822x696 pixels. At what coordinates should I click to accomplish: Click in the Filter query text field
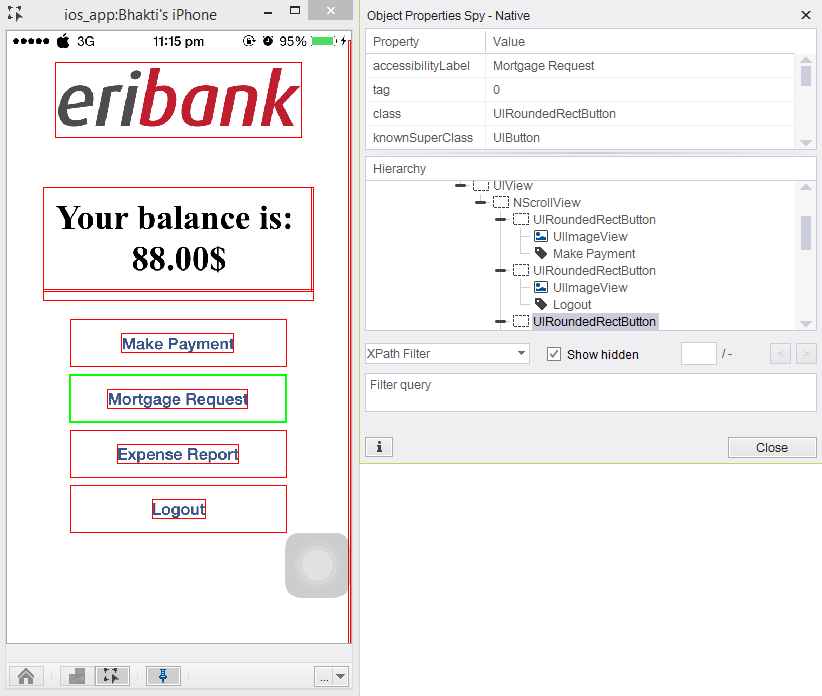590,392
